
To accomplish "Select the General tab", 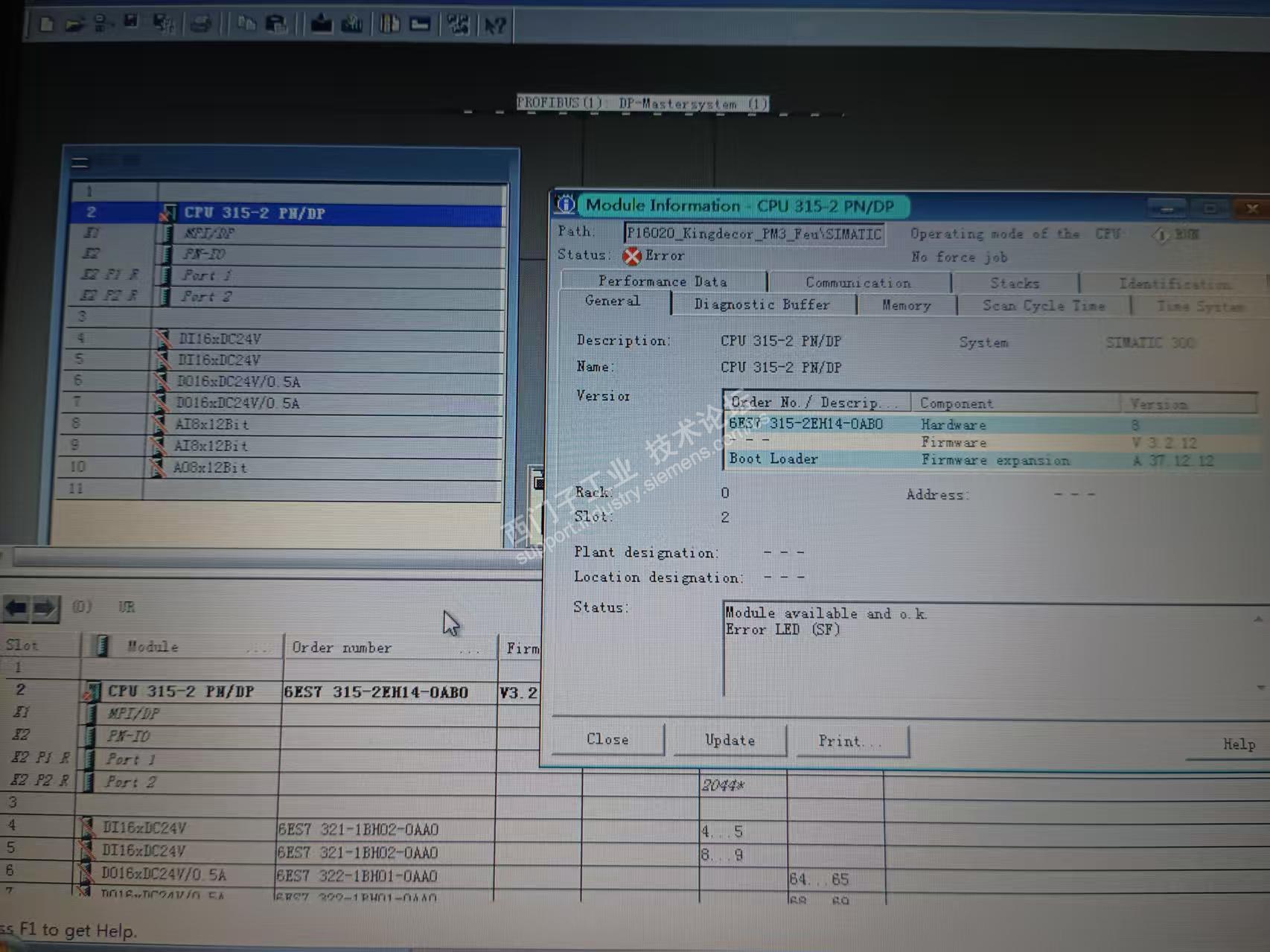I will 613,301.
